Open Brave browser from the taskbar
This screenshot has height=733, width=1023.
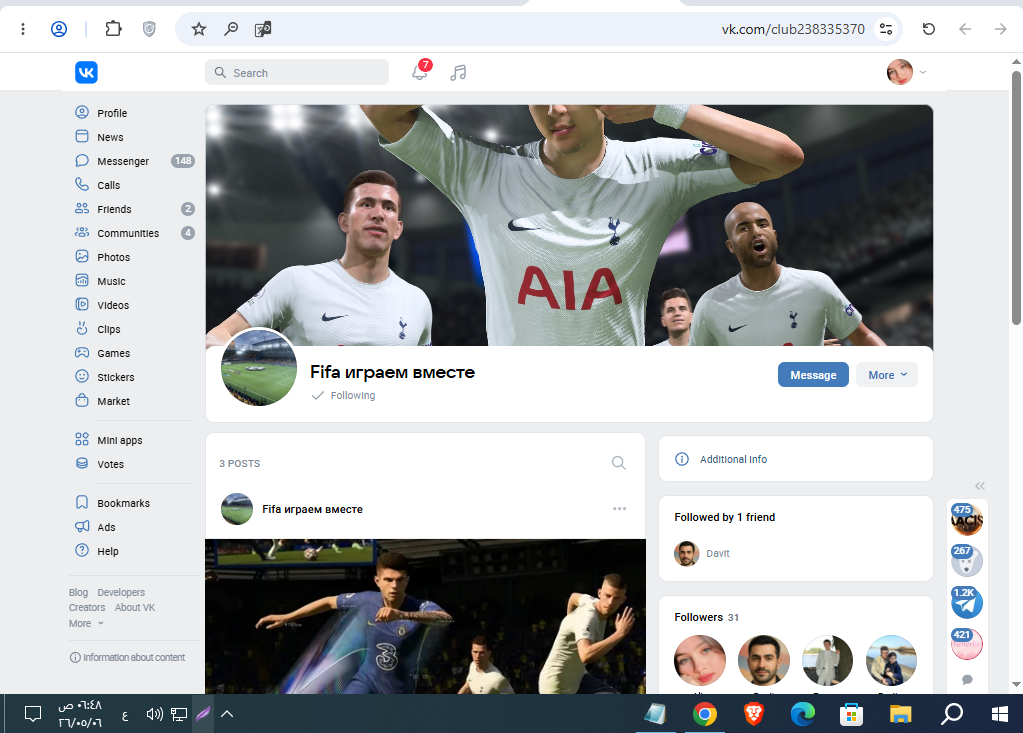coord(754,714)
